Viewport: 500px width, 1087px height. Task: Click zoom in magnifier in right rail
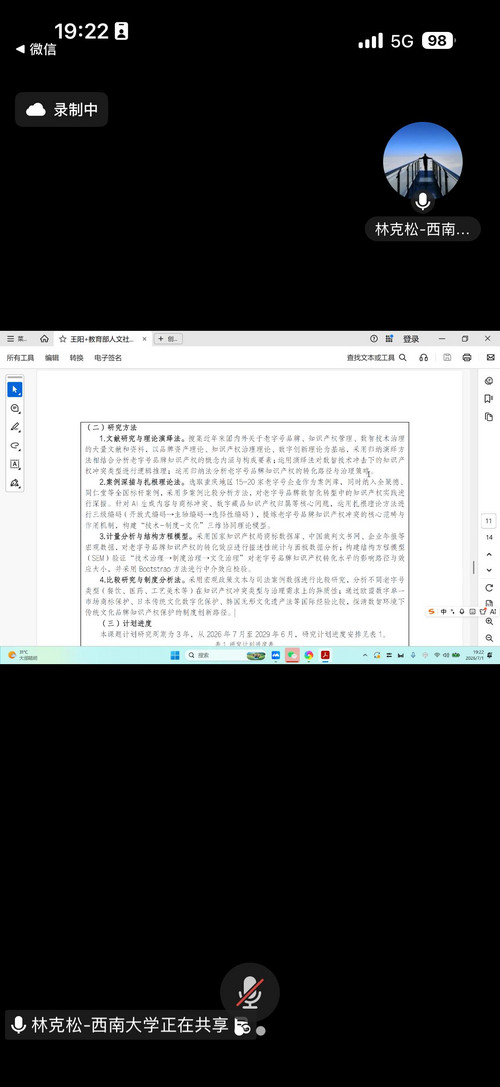click(489, 623)
